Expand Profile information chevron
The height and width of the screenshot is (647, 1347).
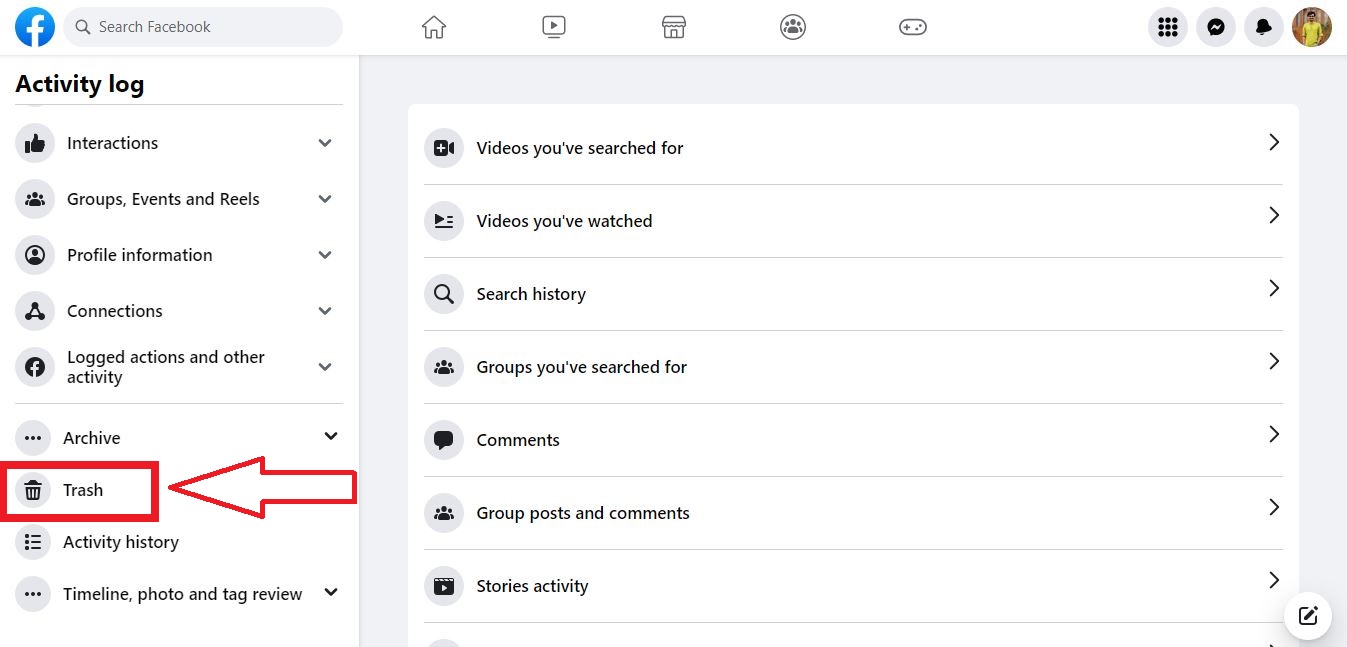325,255
